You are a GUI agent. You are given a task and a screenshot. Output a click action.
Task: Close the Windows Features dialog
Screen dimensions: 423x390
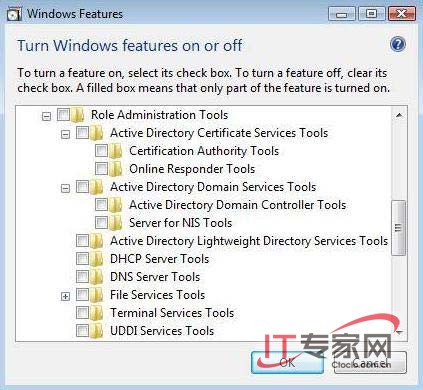point(402,14)
